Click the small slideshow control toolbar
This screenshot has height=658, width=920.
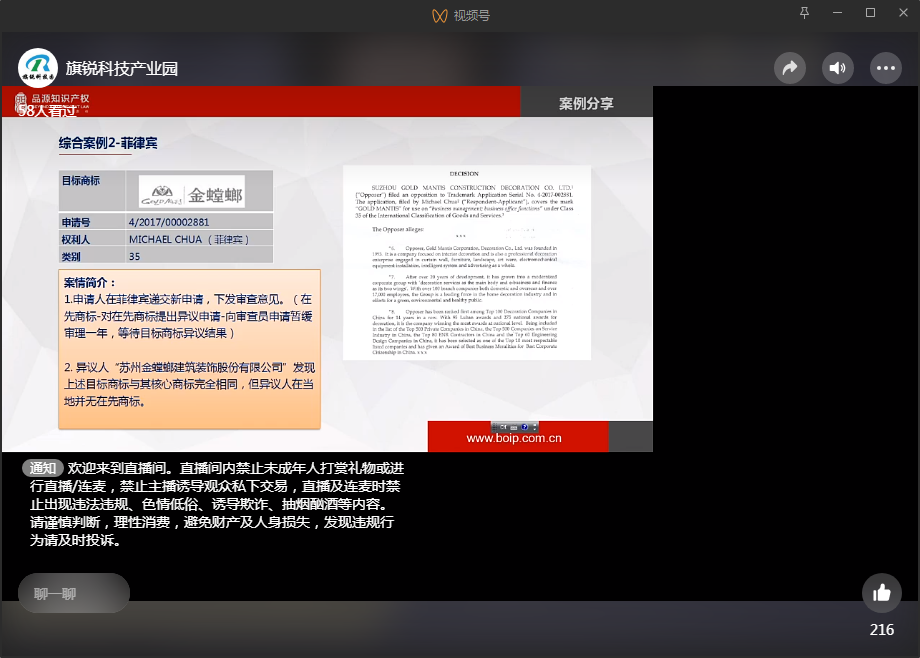514,427
